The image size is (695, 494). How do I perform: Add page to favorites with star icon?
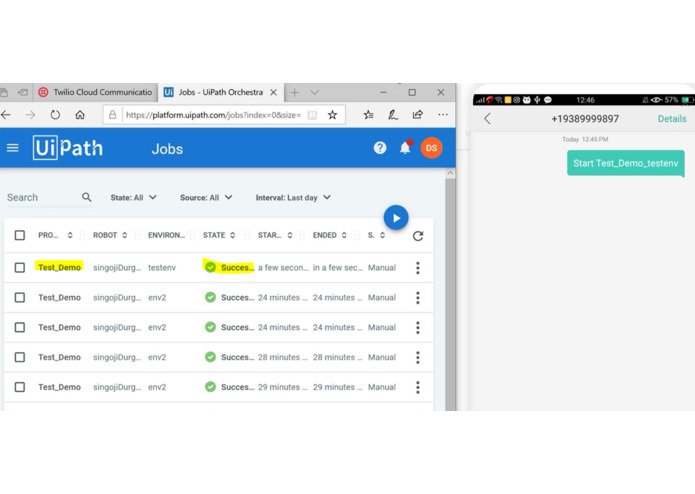click(x=332, y=115)
